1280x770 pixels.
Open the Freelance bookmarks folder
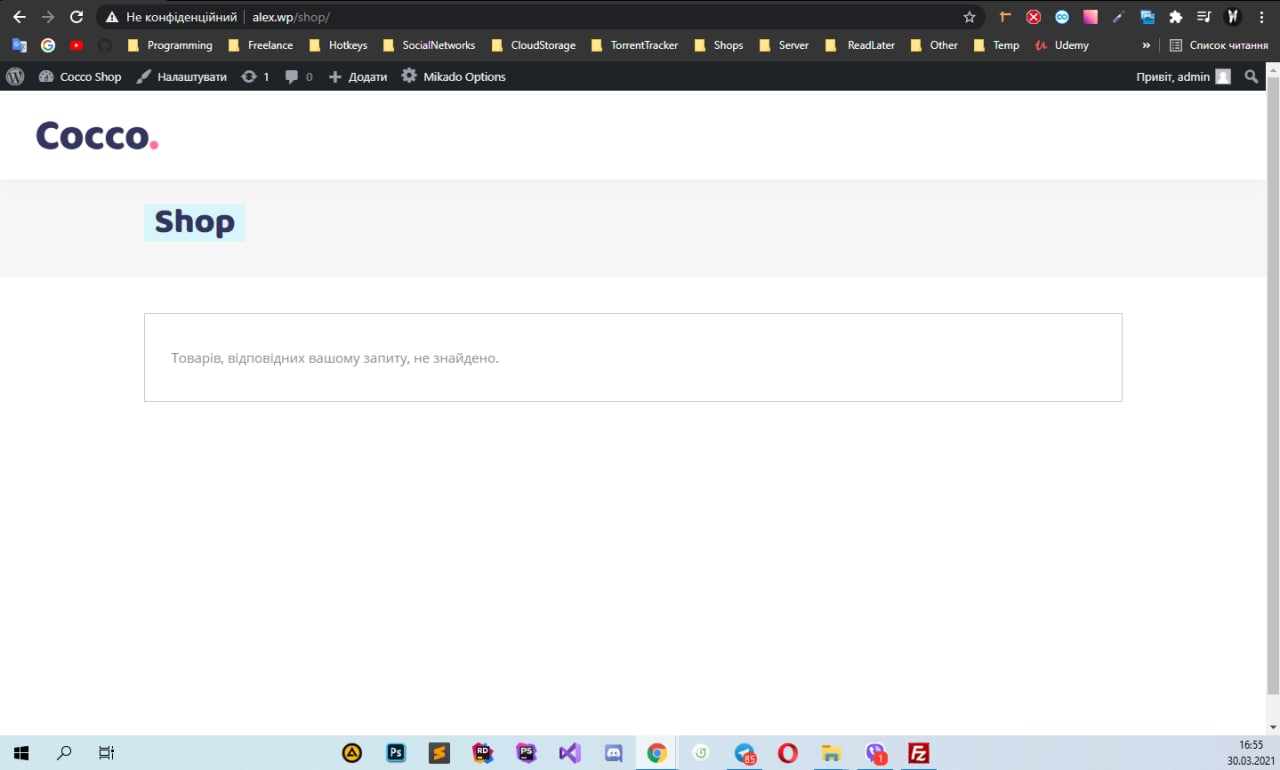pyautogui.click(x=260, y=45)
